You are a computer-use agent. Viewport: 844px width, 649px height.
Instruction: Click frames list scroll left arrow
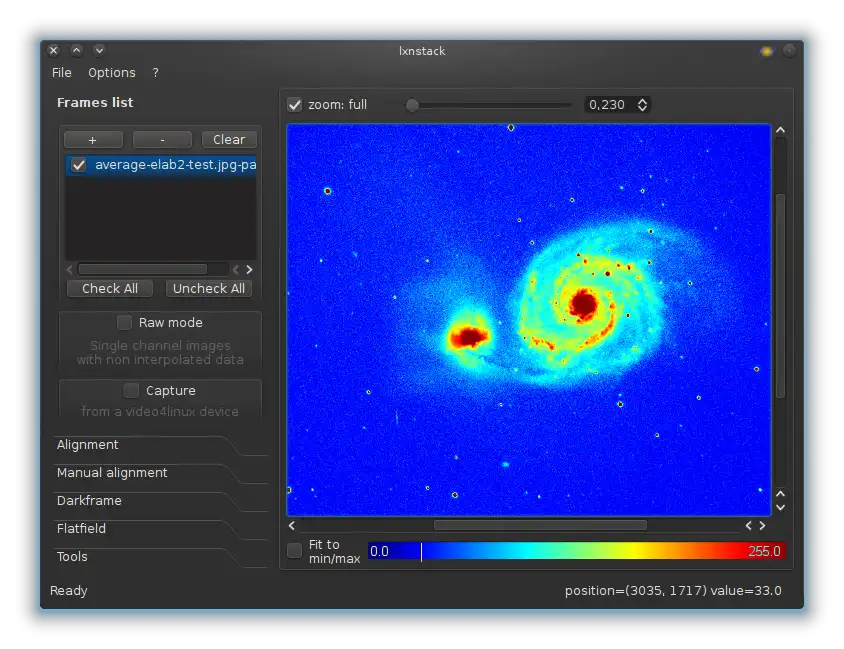tap(69, 269)
